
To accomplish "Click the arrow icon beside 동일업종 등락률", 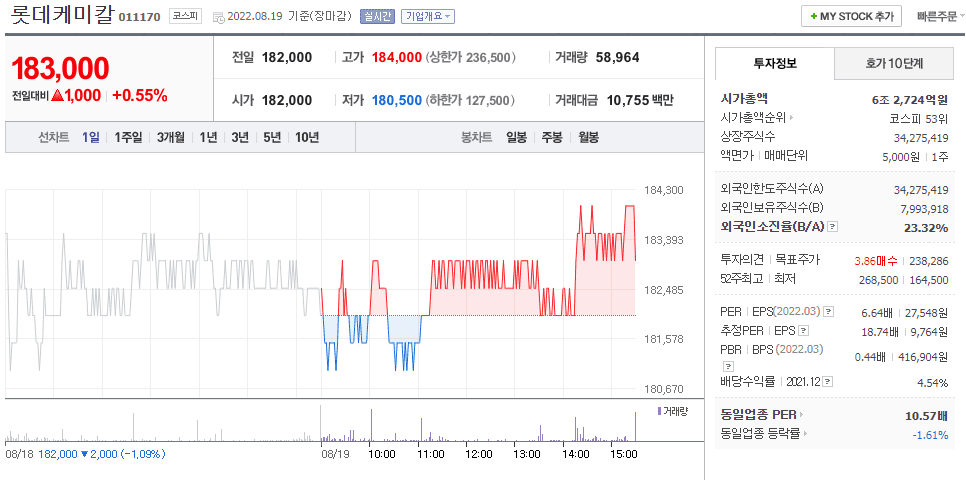I will click(x=806, y=434).
